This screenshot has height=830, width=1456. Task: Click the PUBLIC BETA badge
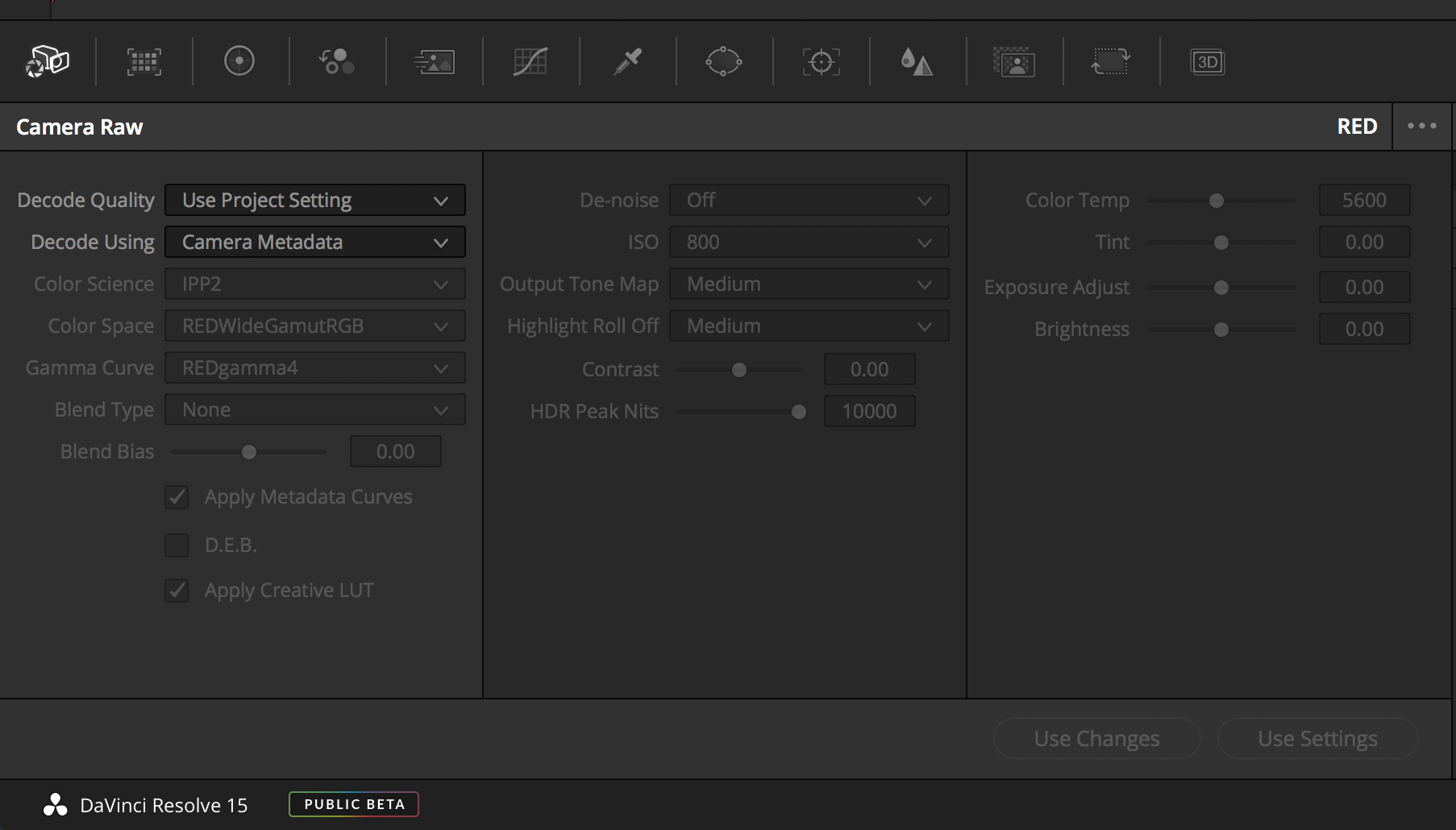point(354,804)
